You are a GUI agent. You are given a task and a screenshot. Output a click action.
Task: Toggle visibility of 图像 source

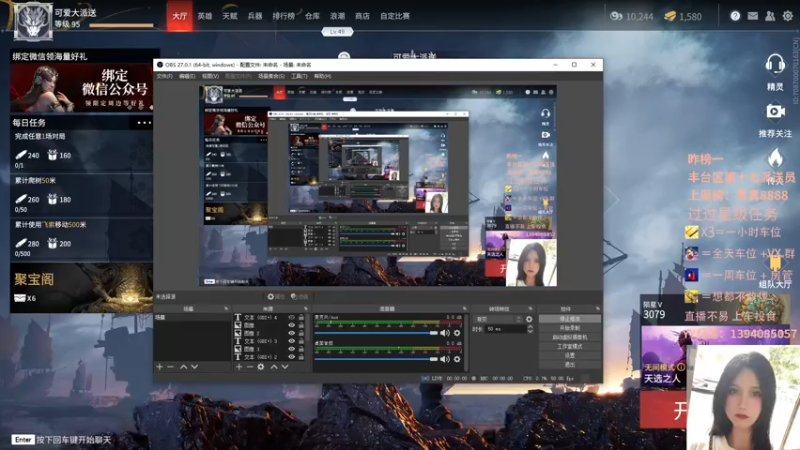(x=291, y=325)
